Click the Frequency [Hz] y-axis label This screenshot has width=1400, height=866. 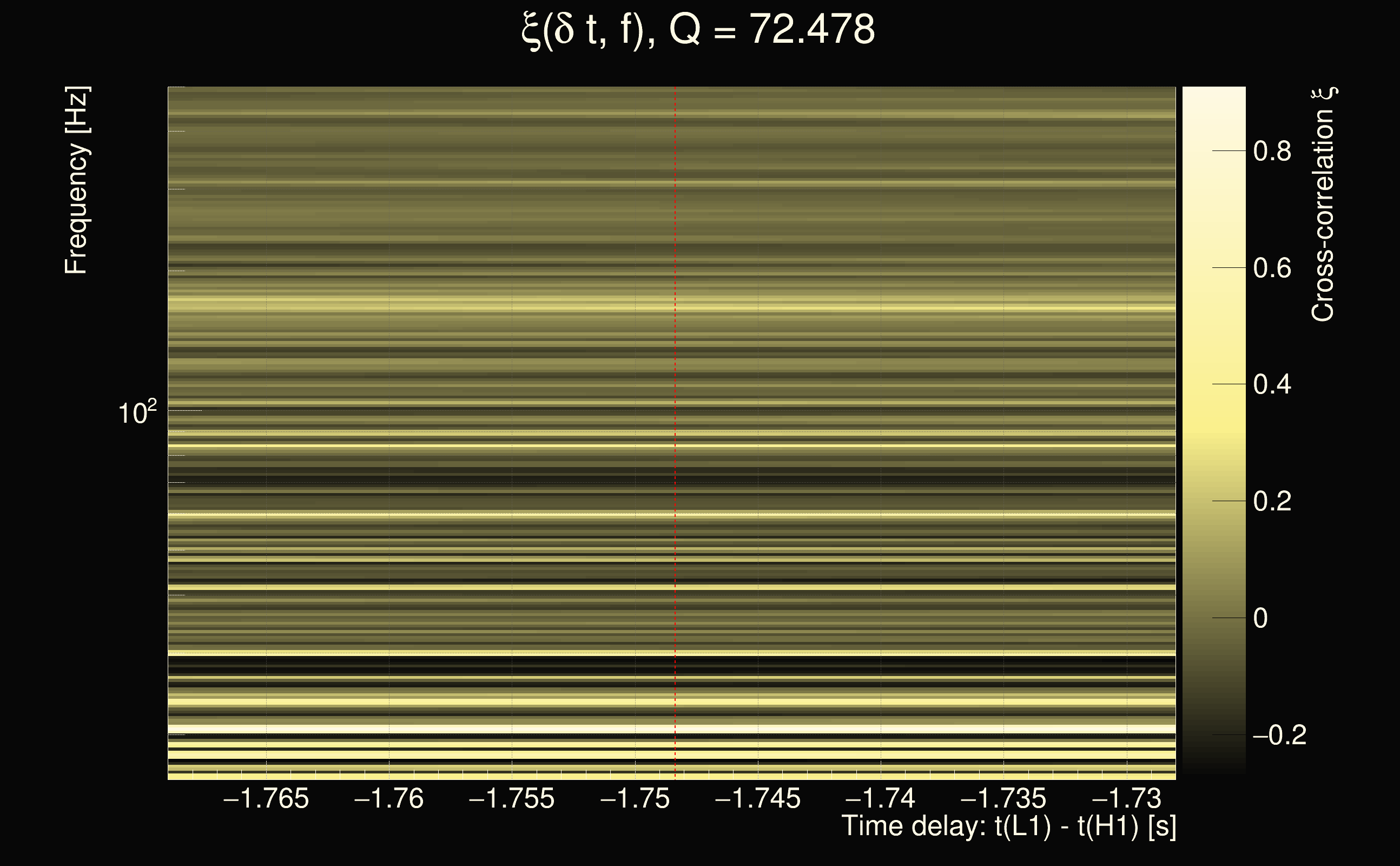(x=76, y=180)
